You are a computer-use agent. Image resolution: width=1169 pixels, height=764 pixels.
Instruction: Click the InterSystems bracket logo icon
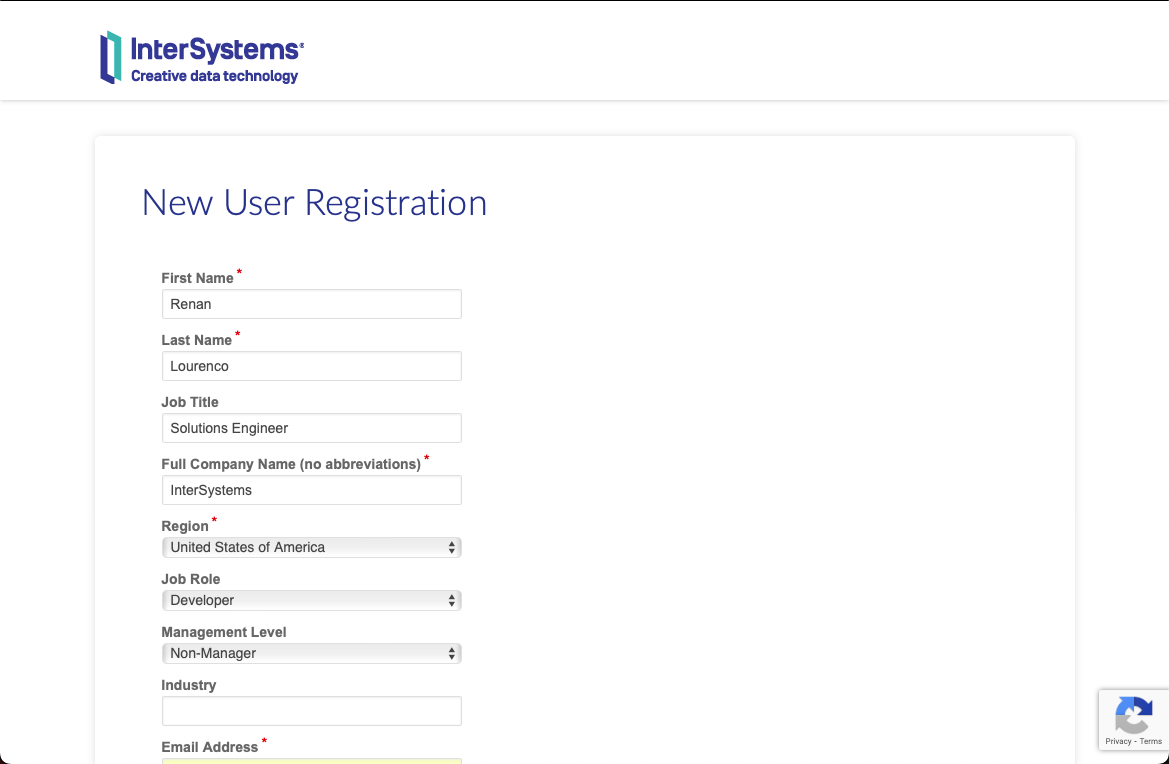[110, 57]
